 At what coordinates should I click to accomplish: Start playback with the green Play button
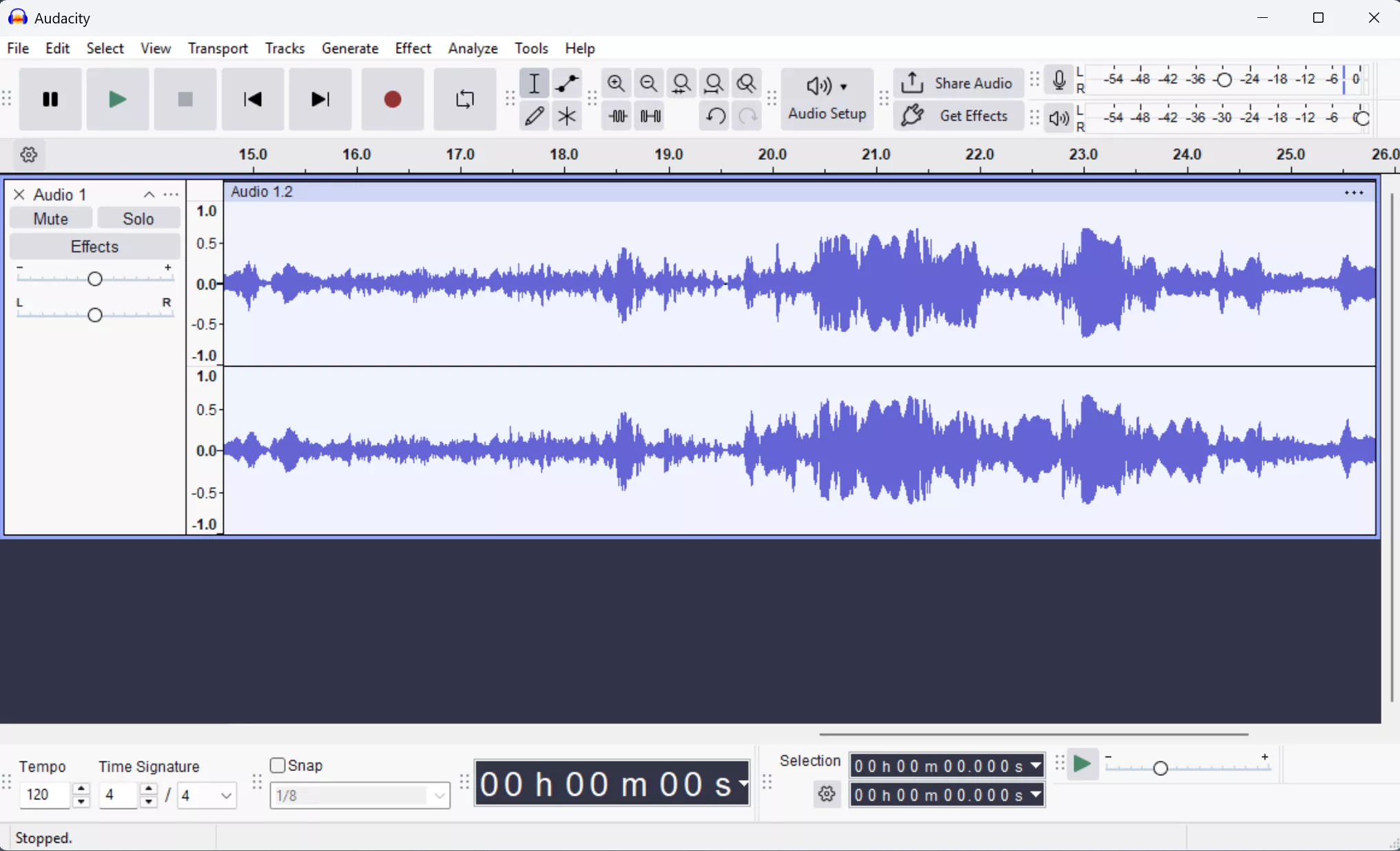pyautogui.click(x=118, y=99)
